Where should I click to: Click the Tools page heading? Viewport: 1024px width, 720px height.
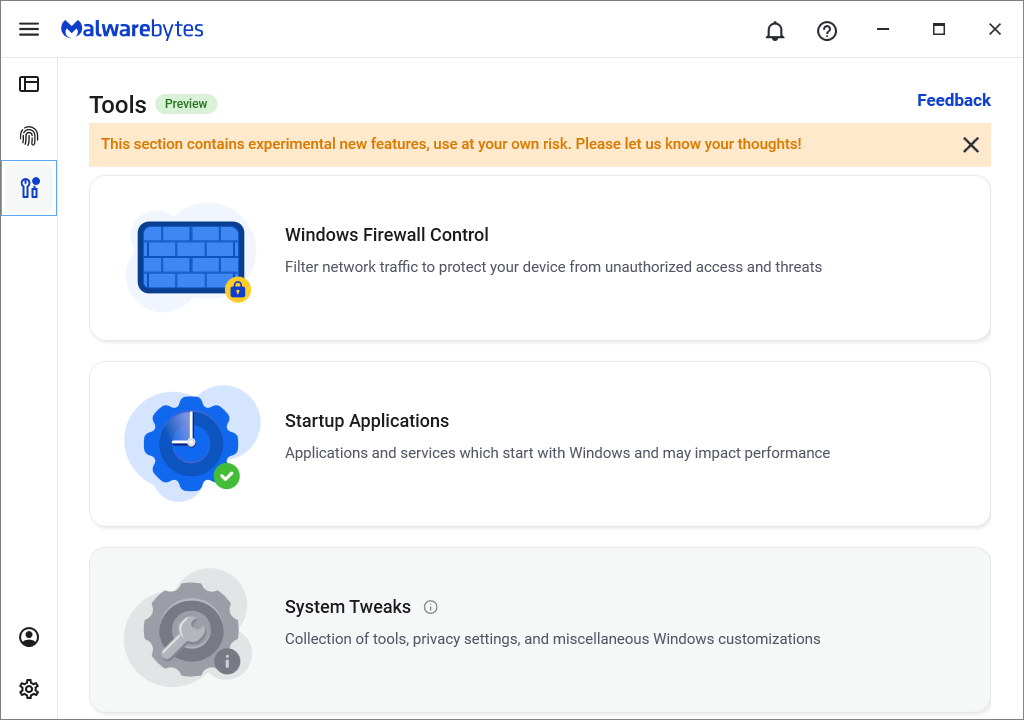(118, 105)
